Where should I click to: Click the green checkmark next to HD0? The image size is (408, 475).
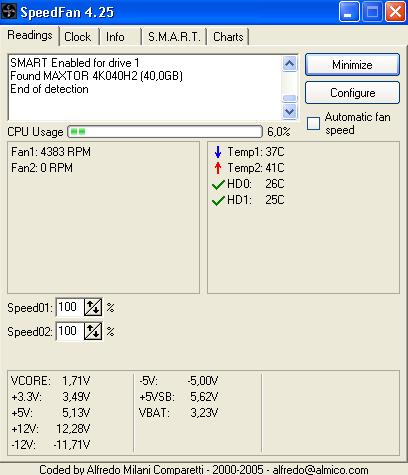coord(218,184)
